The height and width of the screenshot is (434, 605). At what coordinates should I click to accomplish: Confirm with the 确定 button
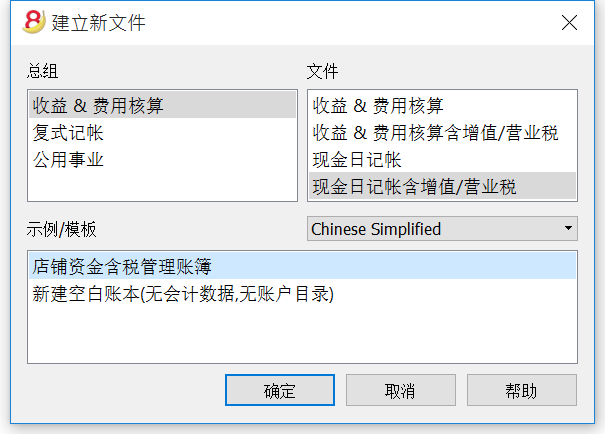280,390
